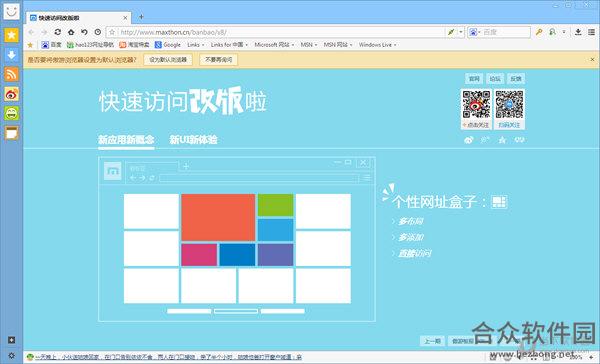Click the green tile in preview

pos(276,205)
